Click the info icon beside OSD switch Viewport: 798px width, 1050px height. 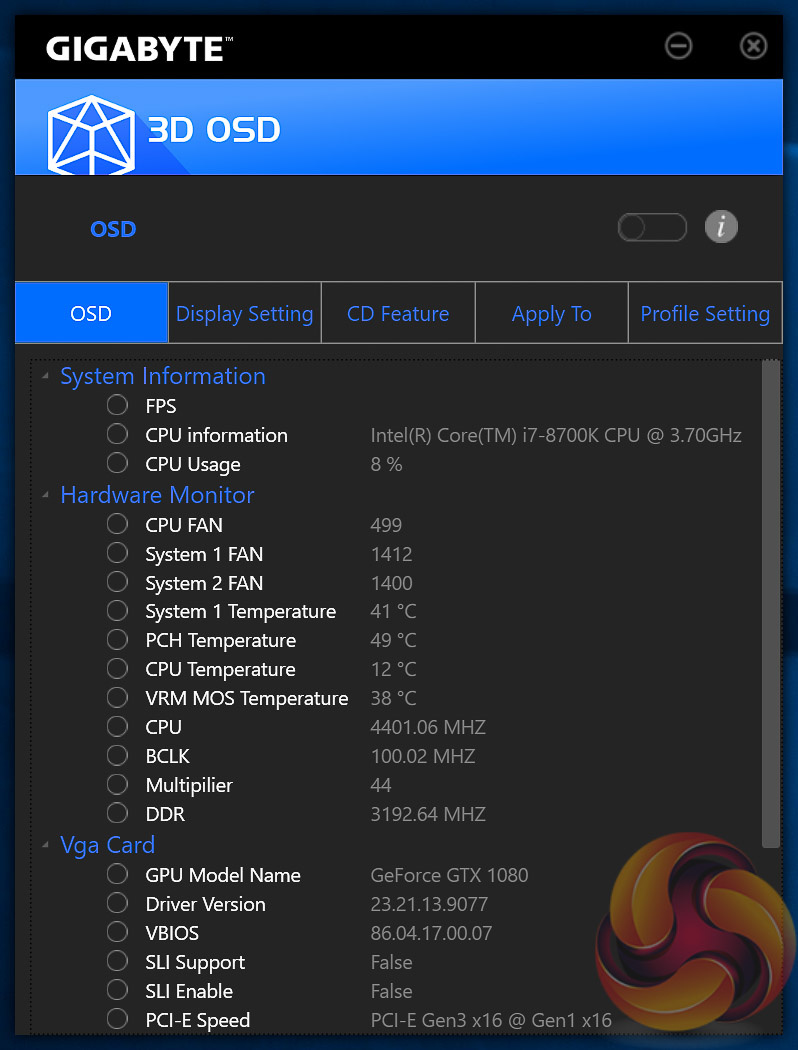[x=721, y=227]
